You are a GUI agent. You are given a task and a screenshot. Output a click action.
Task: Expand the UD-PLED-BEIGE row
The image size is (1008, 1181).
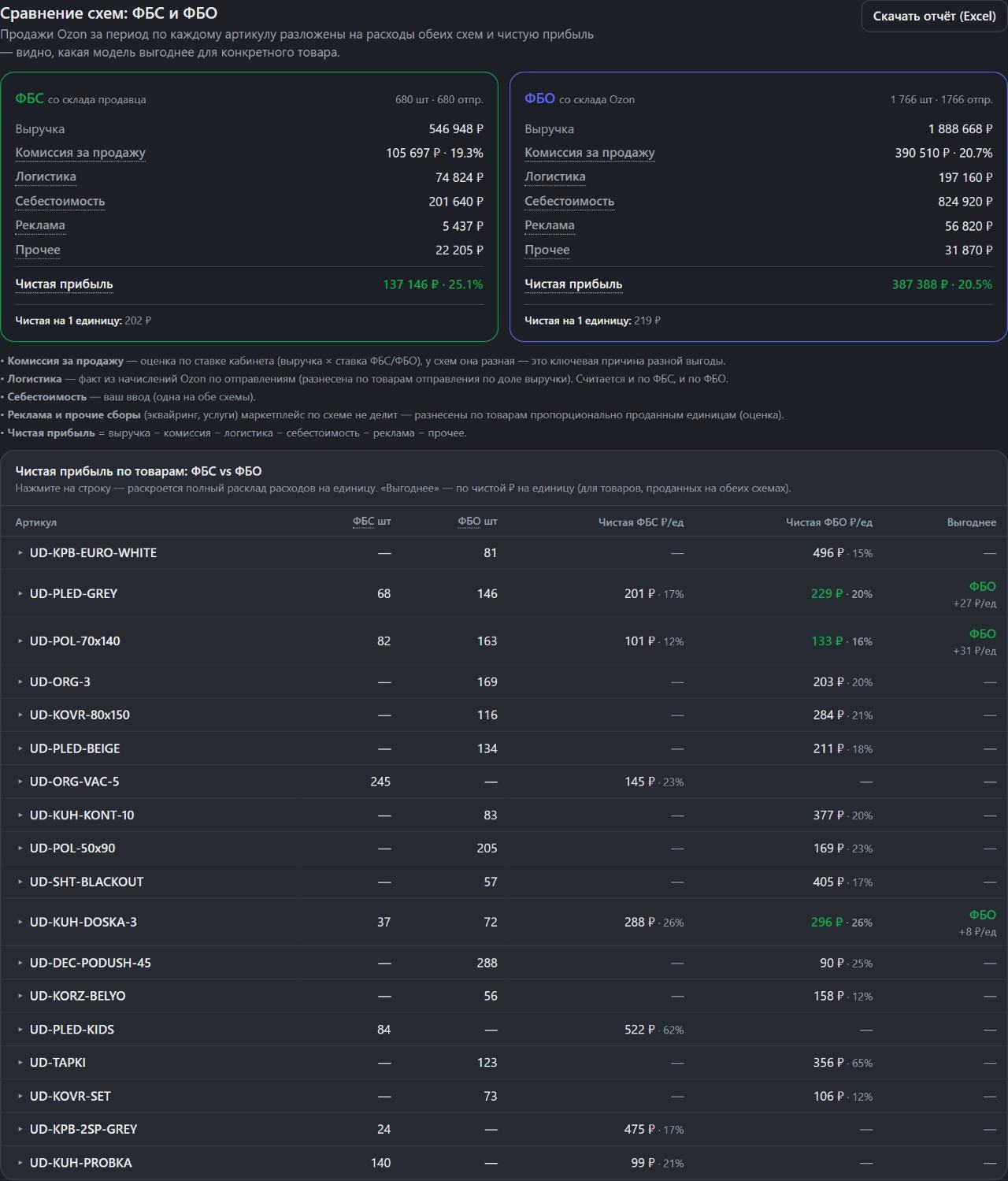pyautogui.click(x=504, y=748)
